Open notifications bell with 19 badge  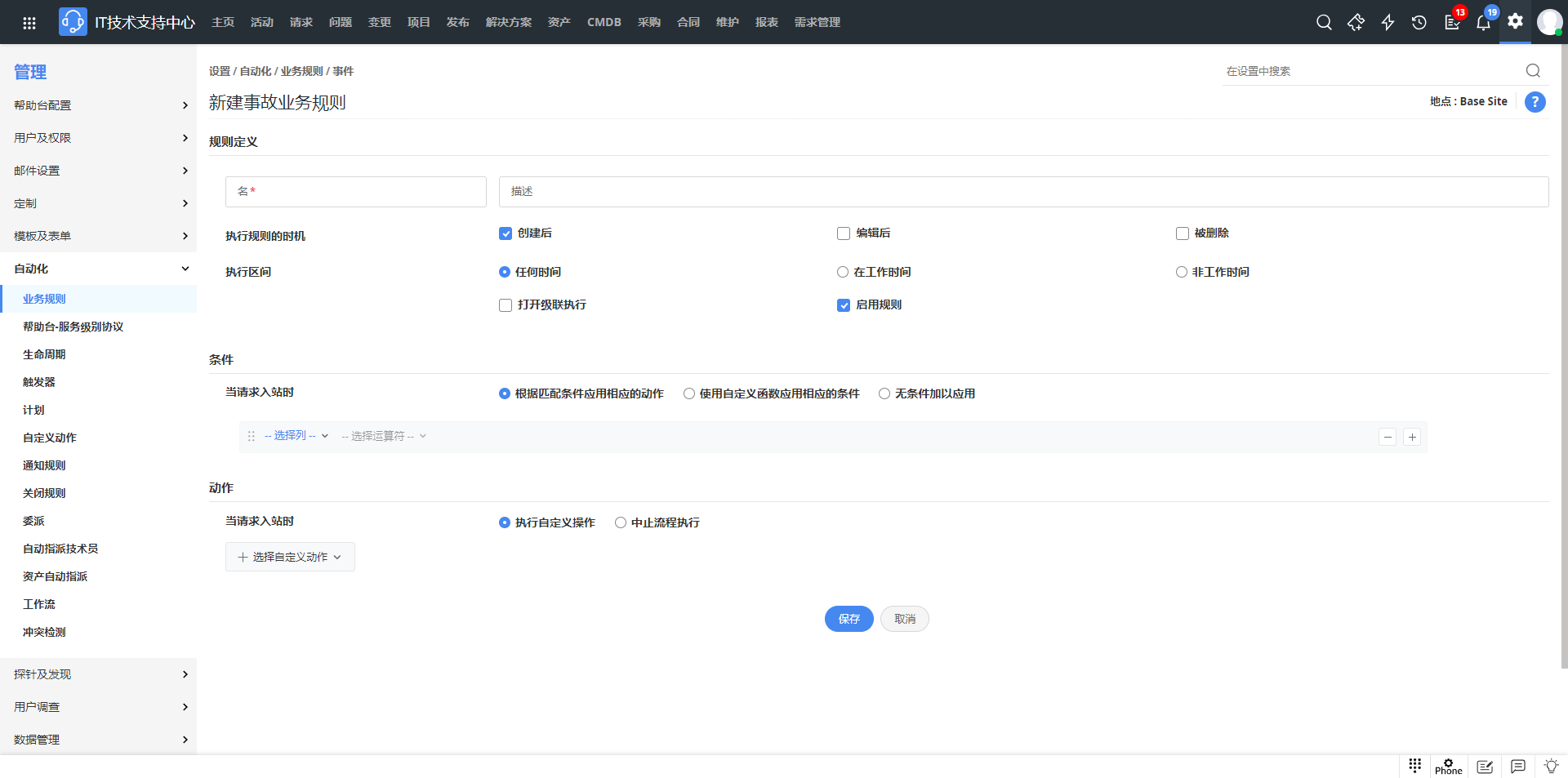click(x=1484, y=23)
